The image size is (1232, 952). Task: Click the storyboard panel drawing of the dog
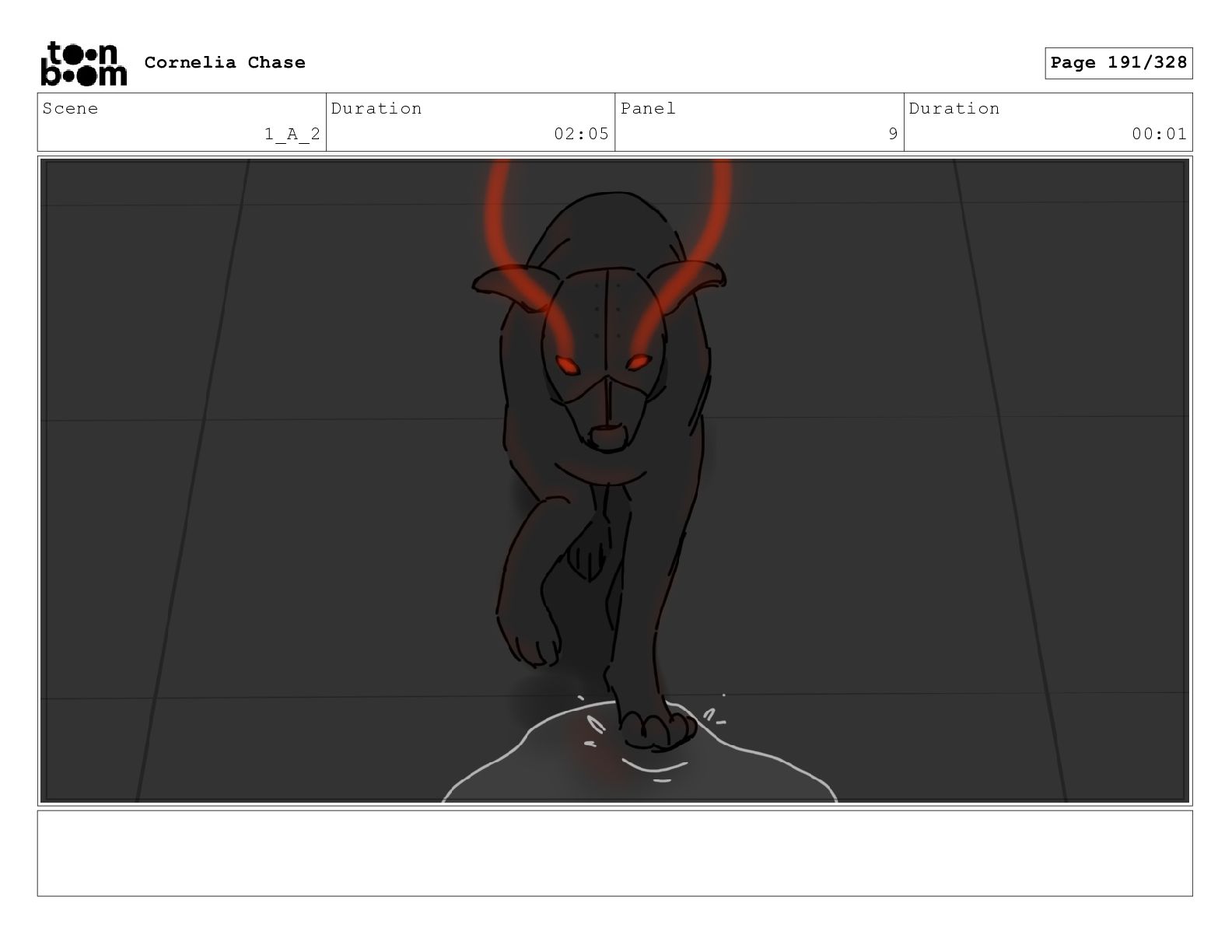tap(614, 481)
